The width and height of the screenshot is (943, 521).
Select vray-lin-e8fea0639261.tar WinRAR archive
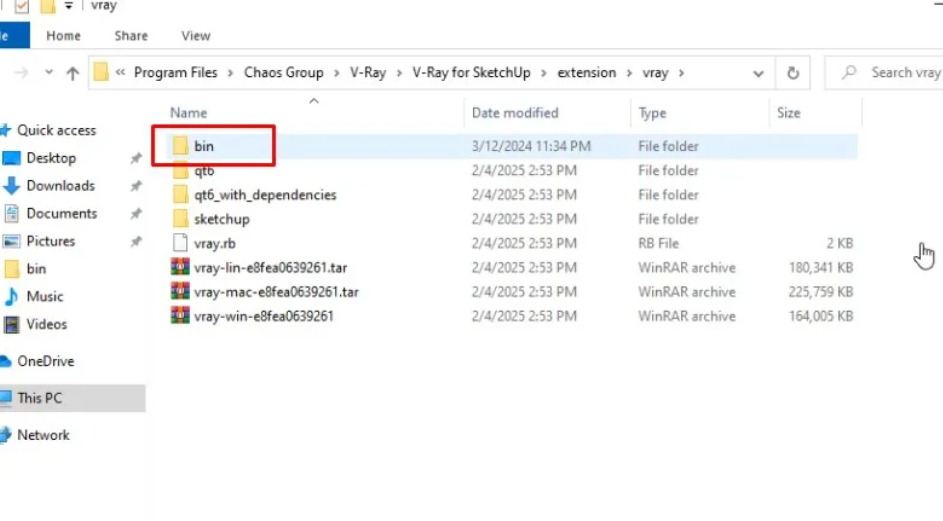pos(270,268)
